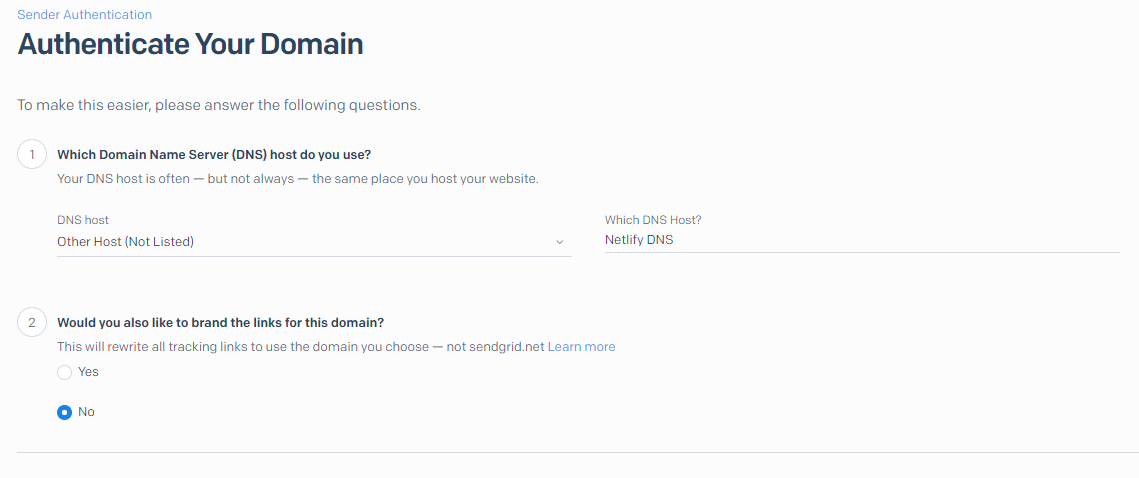
Task: Expand the DNS host dropdown chevron
Action: click(559, 242)
